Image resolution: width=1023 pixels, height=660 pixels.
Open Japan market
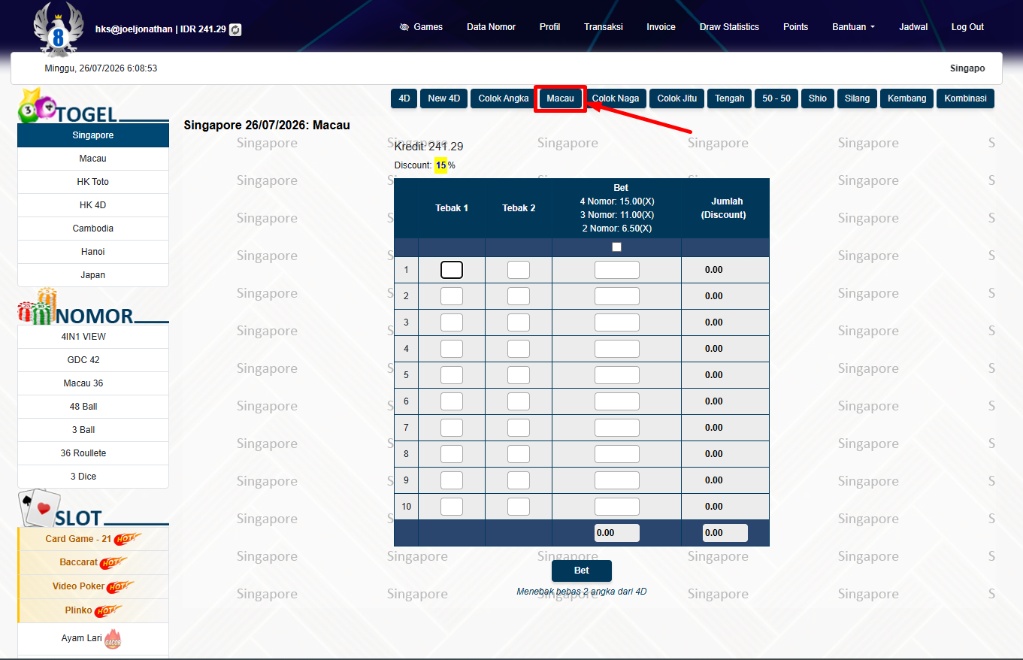click(x=93, y=275)
